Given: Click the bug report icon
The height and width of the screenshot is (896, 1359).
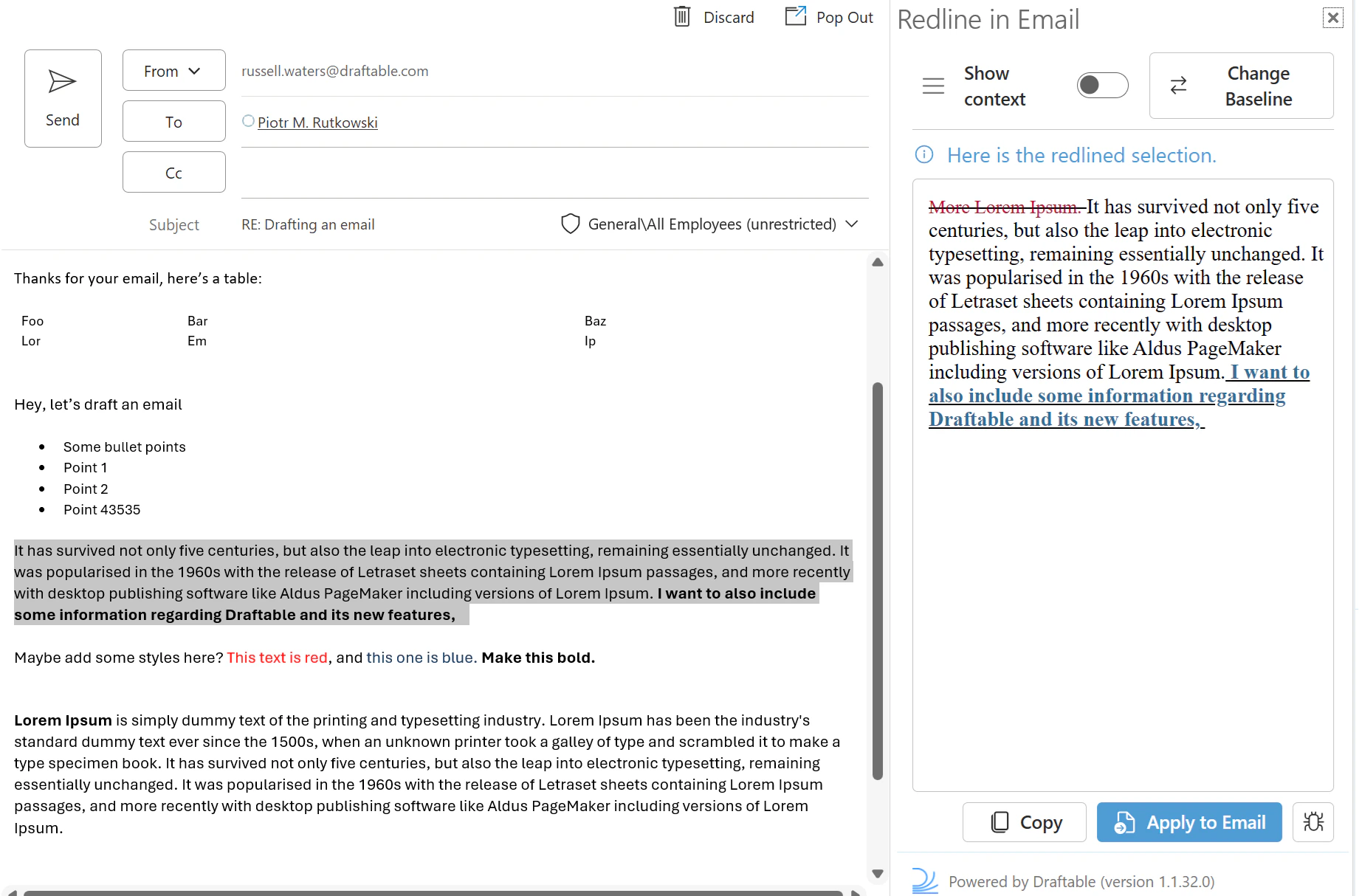Looking at the screenshot, I should tap(1313, 822).
